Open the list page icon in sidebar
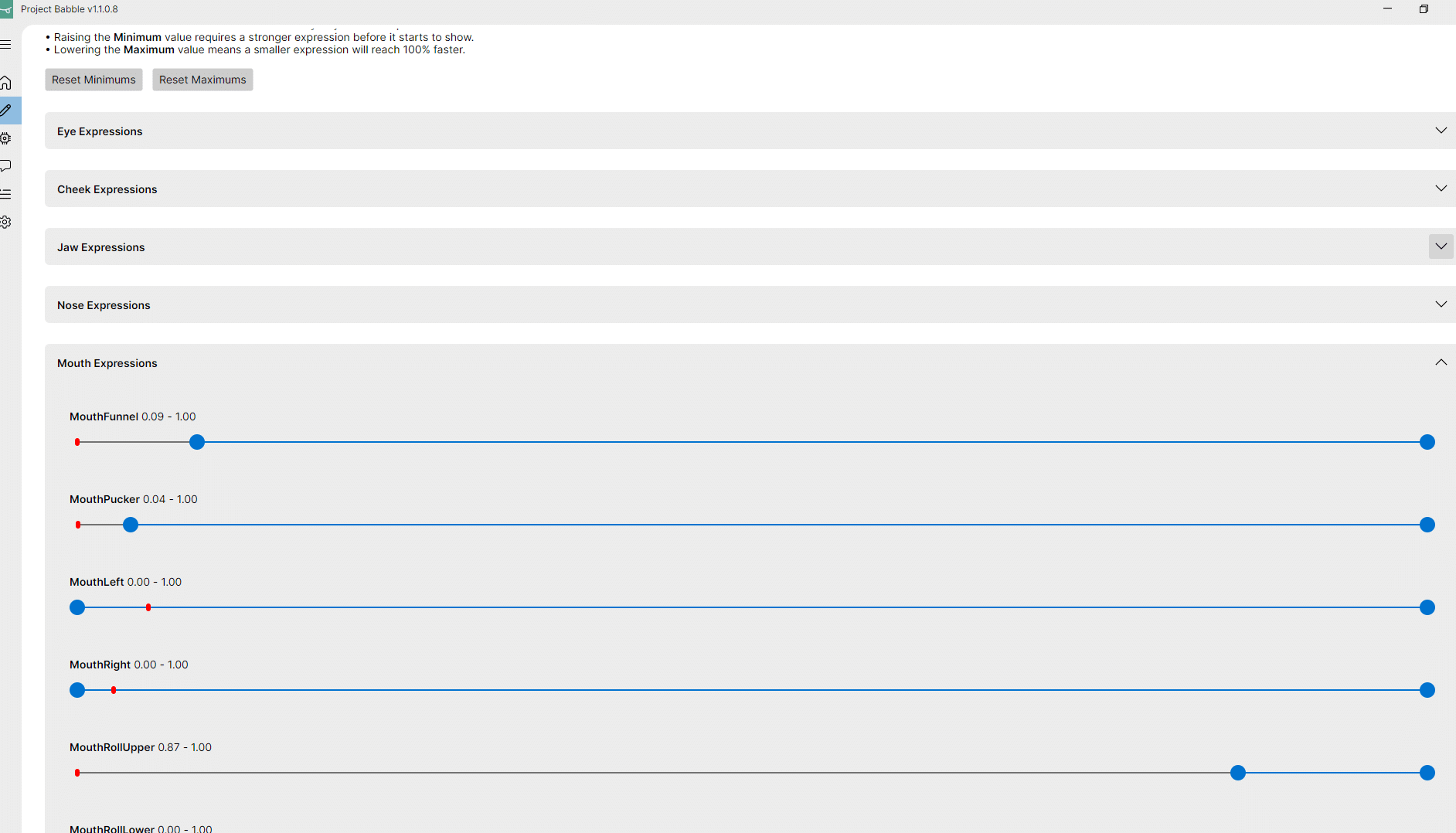Image resolution: width=1456 pixels, height=833 pixels. pyautogui.click(x=5, y=194)
